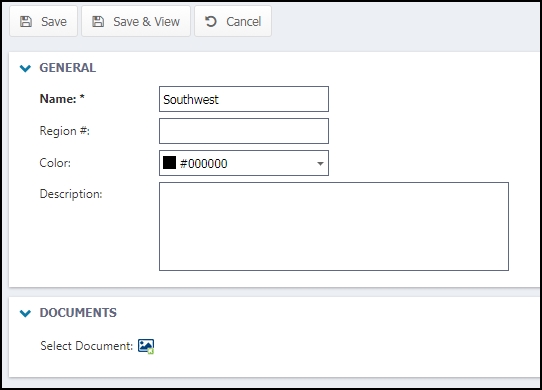Click the Select Document label
542x390 pixels.
(86, 346)
